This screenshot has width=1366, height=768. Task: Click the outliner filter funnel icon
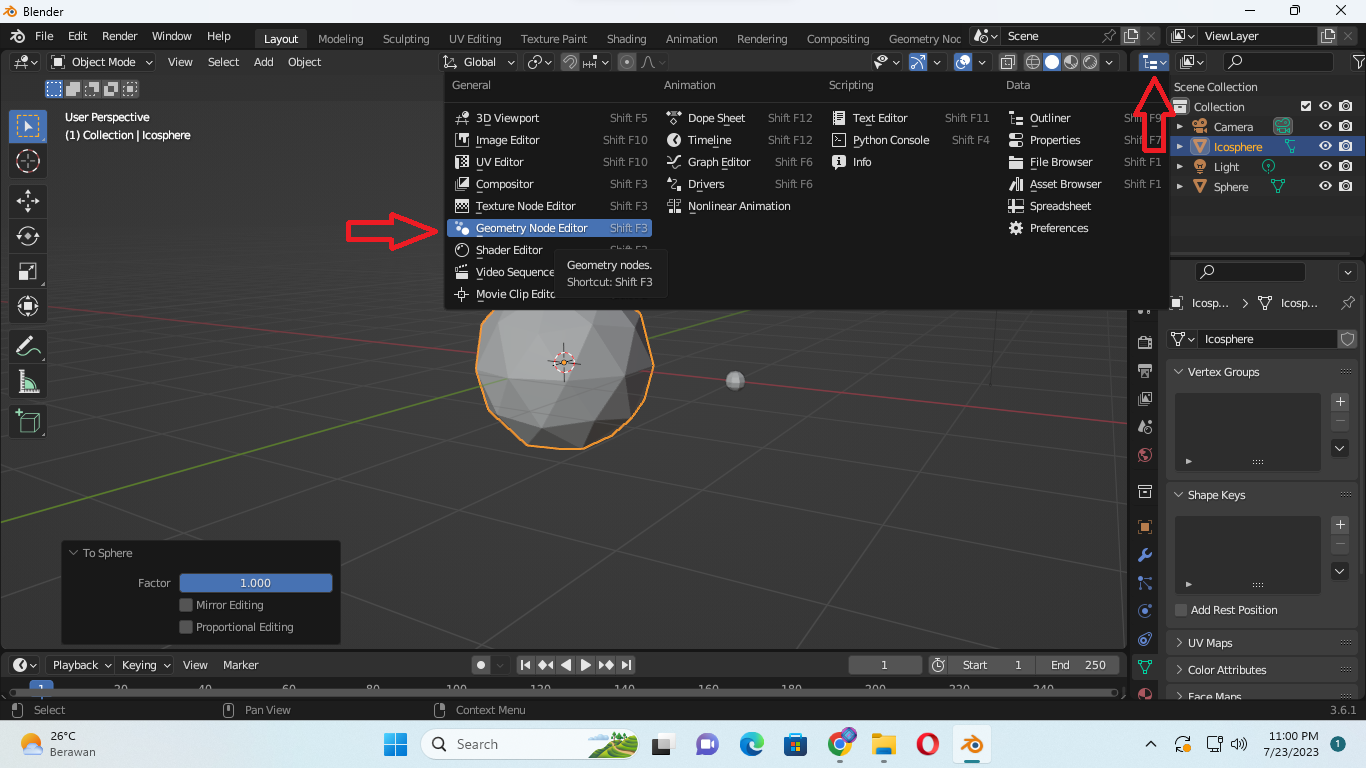pyautogui.click(x=1358, y=62)
